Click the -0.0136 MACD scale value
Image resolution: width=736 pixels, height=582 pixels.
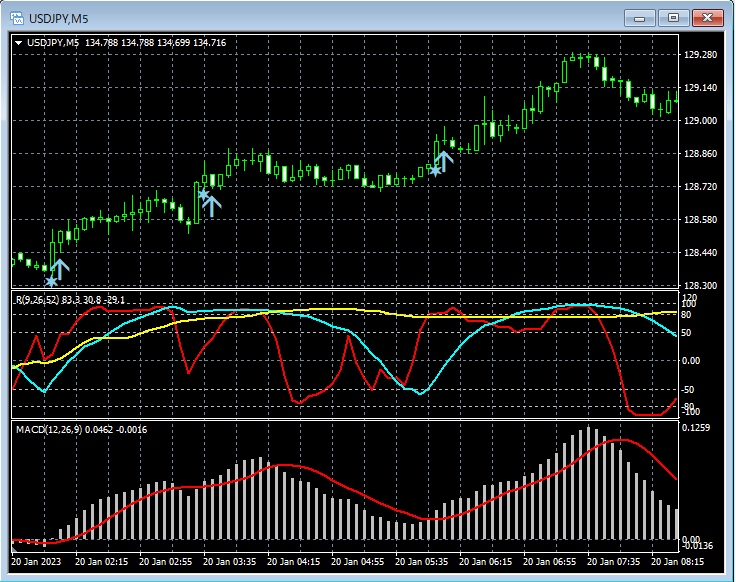pos(697,546)
